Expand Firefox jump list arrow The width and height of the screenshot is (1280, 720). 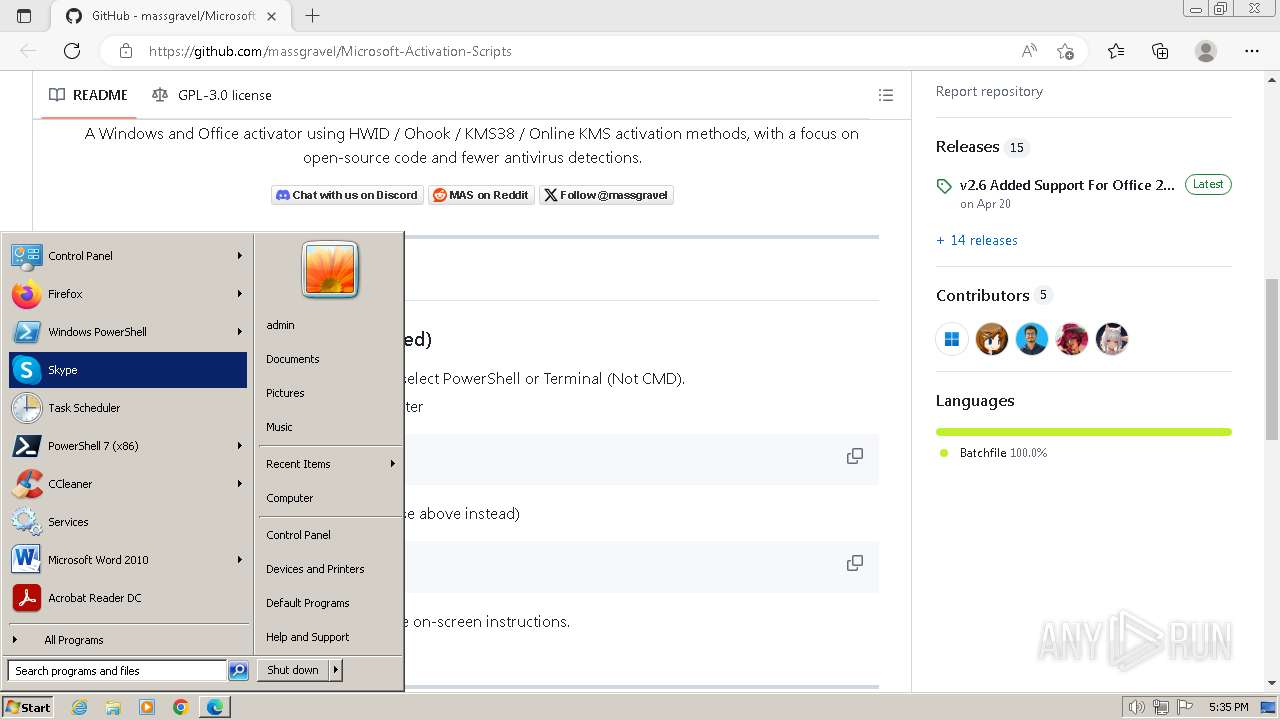[240, 294]
